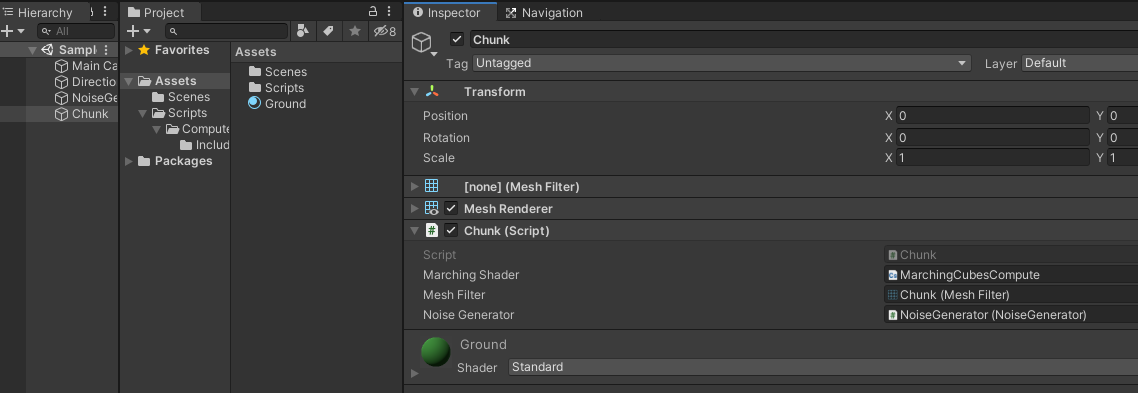The width and height of the screenshot is (1138, 393).
Task: Collapse the Transform component arrow
Action: point(414,92)
